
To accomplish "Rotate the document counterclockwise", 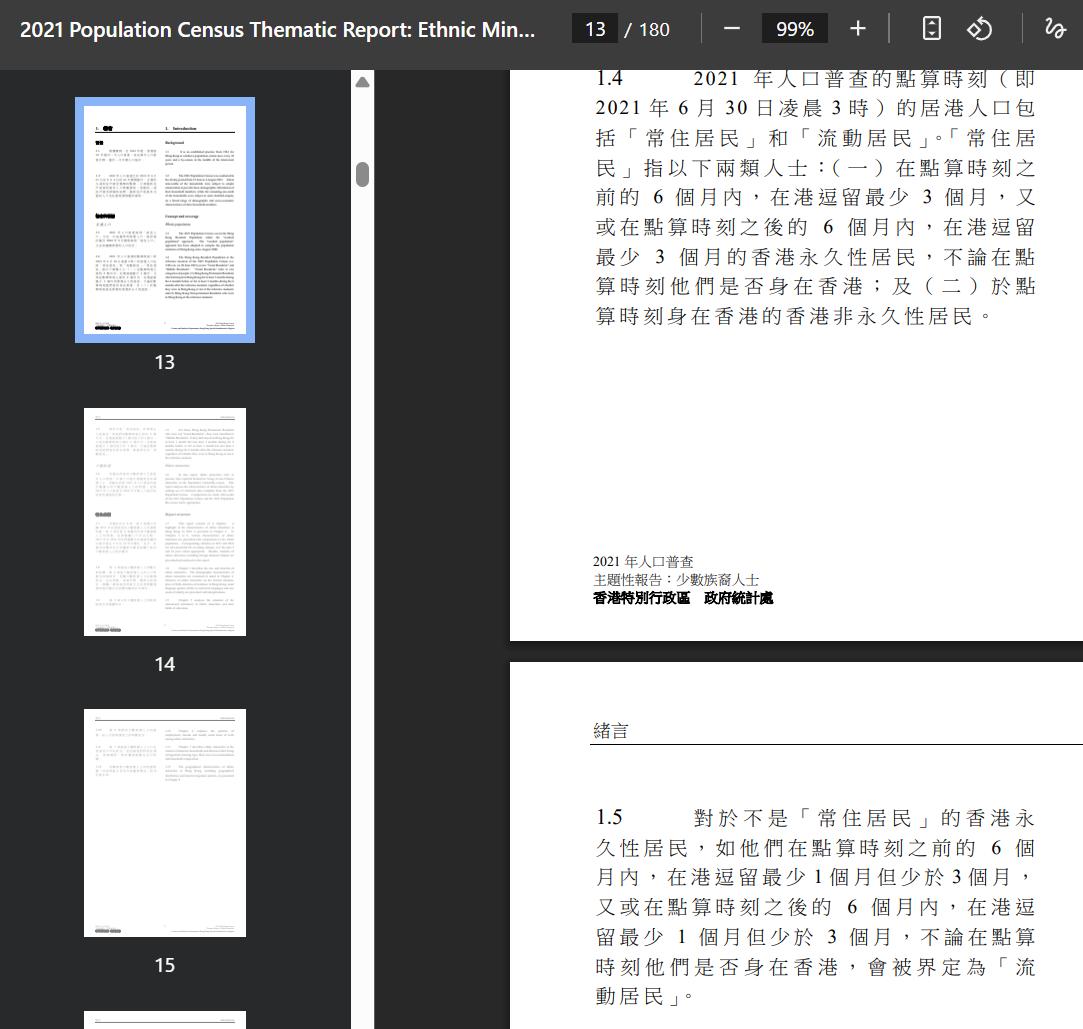I will (x=979, y=29).
